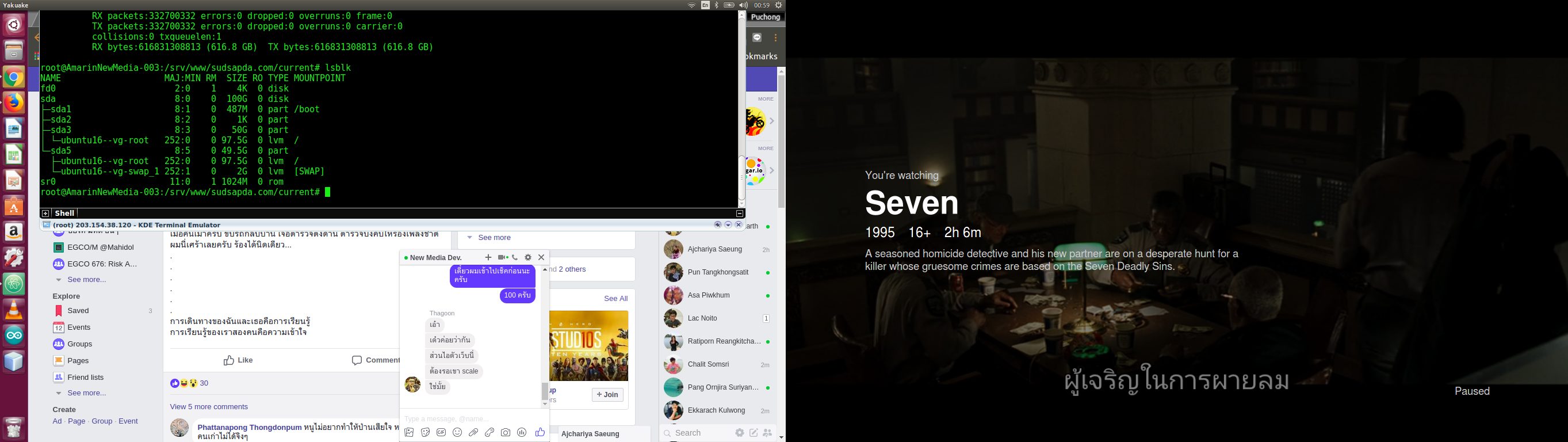1568x442 pixels.
Task: Expand the See more dropdown in right card
Action: 494,238
